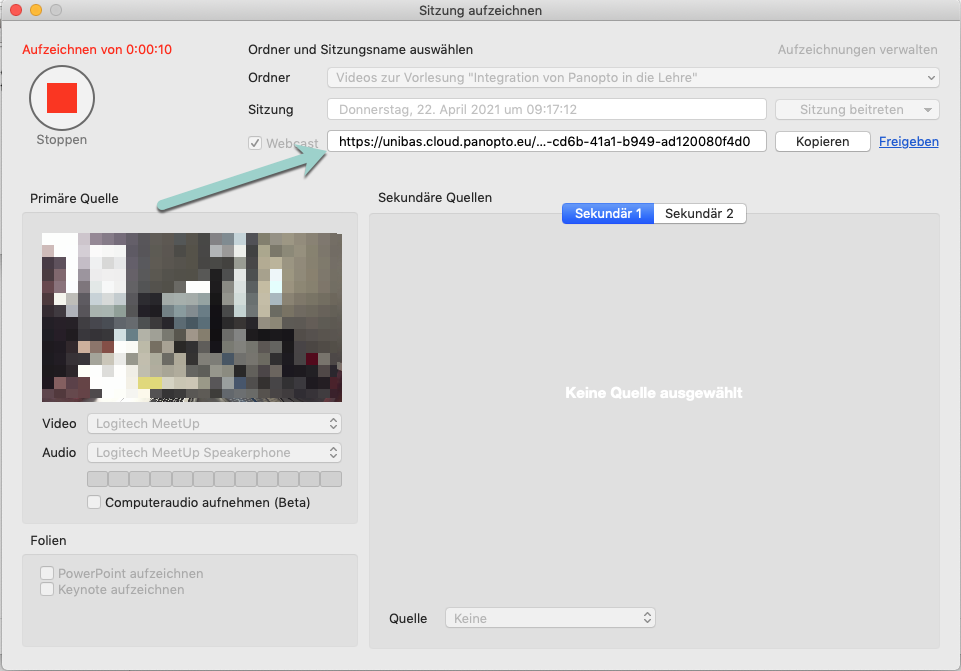
Task: Open the Sitzung beitreten dropdown
Action: [856, 110]
